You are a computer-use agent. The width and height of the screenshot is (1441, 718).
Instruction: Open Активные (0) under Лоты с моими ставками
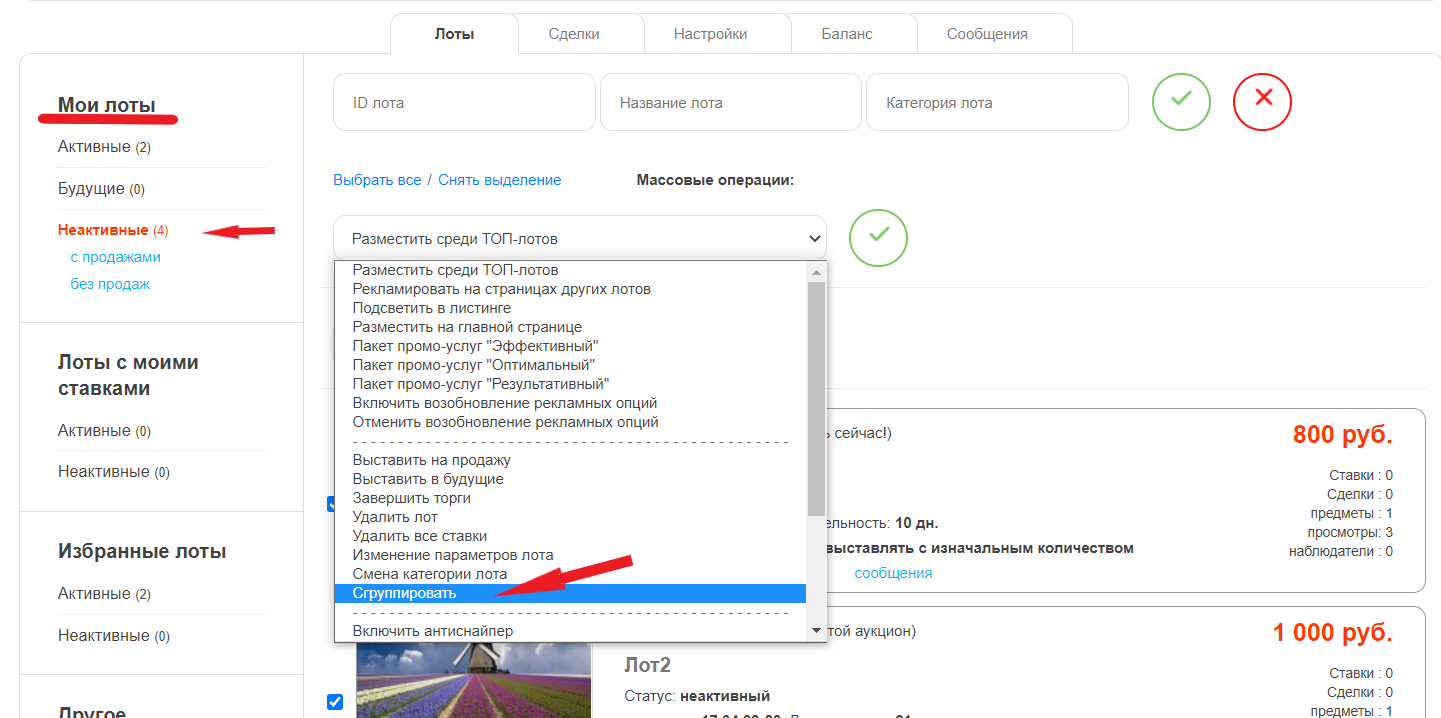pyautogui.click(x=104, y=431)
